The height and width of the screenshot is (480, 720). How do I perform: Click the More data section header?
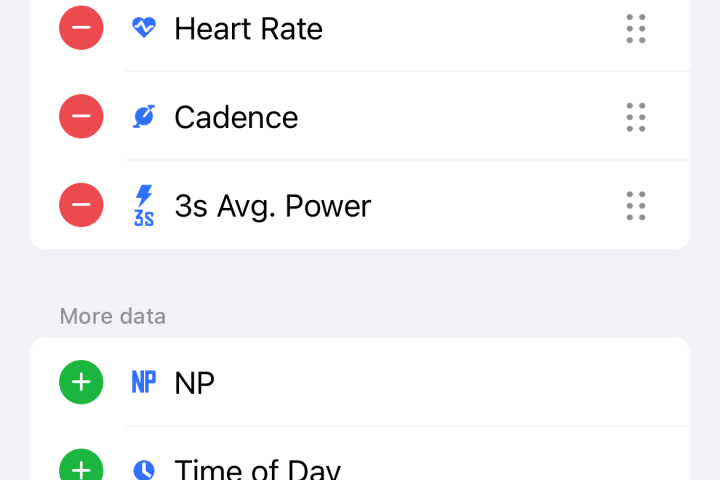pyautogui.click(x=112, y=316)
